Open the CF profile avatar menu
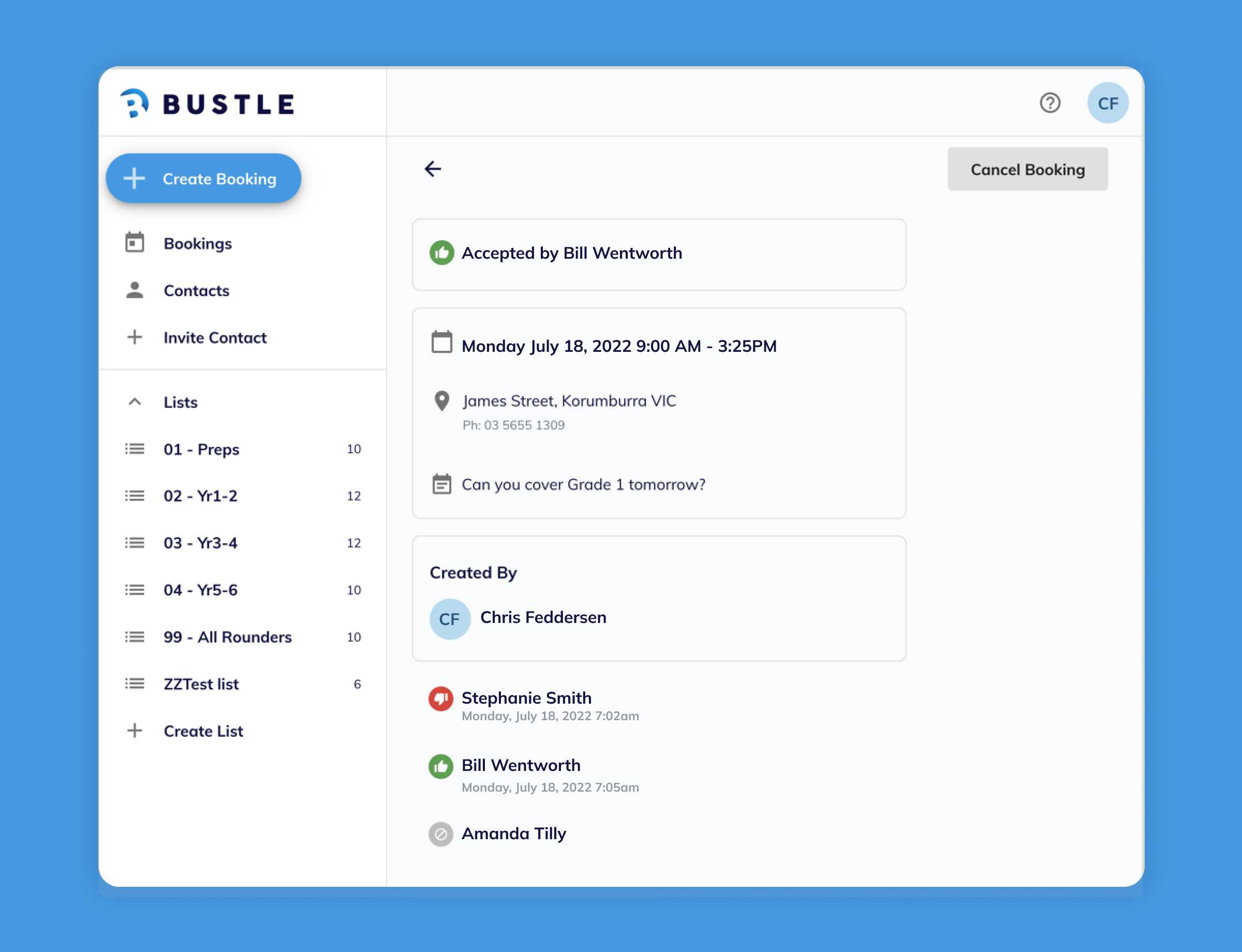This screenshot has width=1242, height=952. [x=1108, y=103]
